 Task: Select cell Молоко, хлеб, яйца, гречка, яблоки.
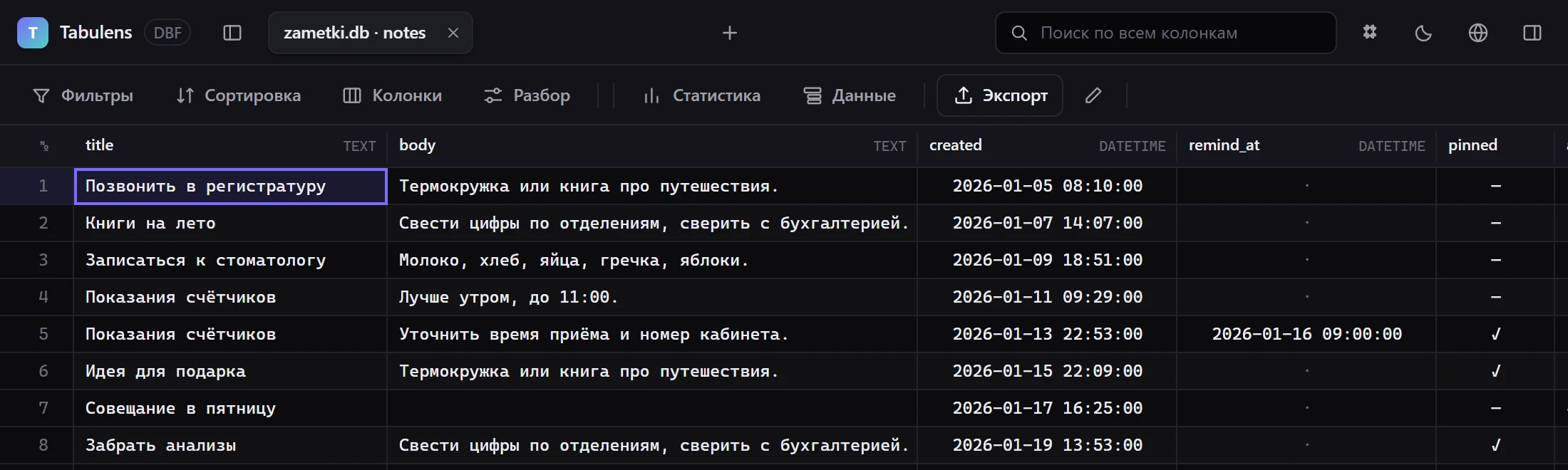(x=652, y=260)
